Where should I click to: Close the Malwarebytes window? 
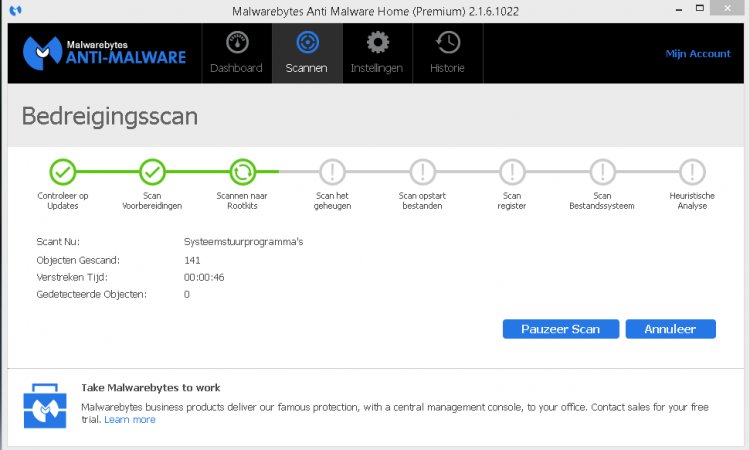coord(727,8)
